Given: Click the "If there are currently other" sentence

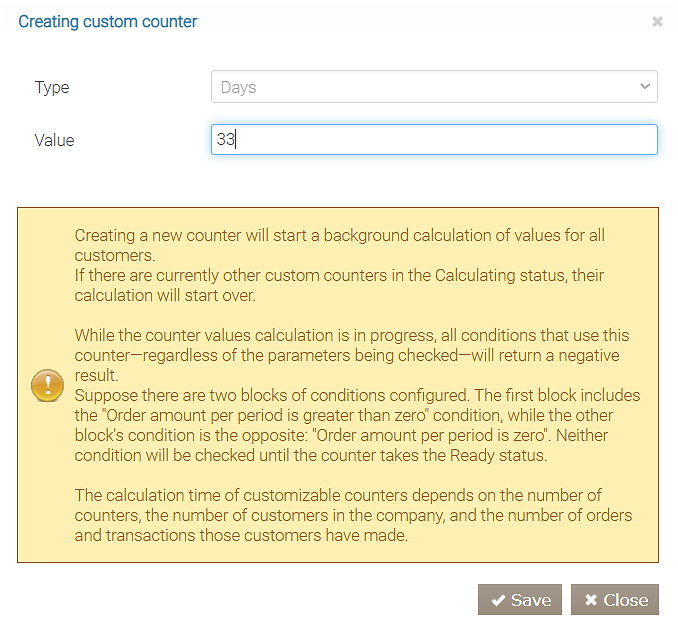Looking at the screenshot, I should tap(340, 284).
